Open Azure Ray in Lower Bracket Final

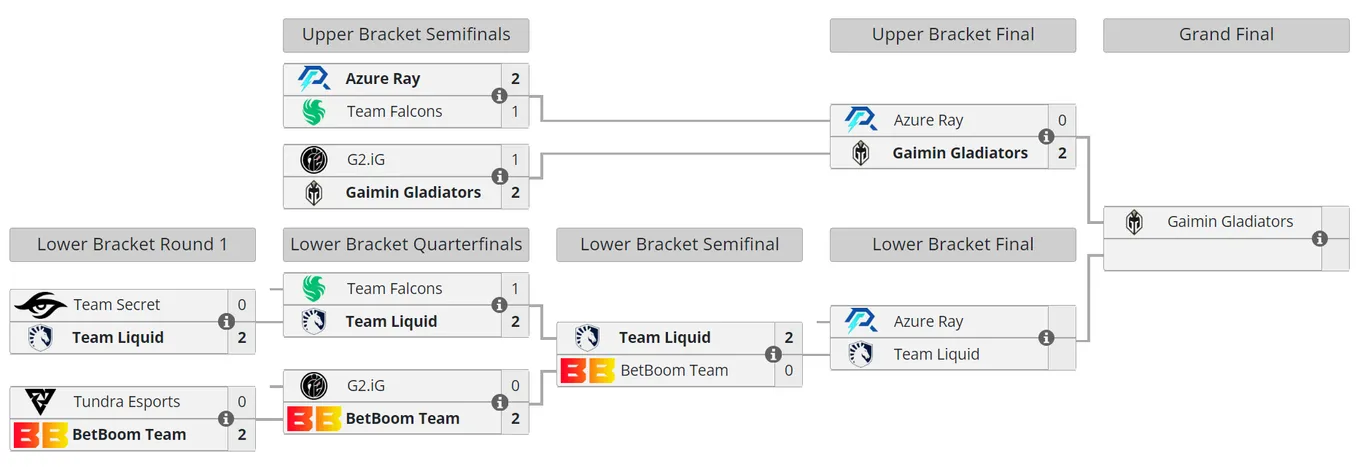point(928,322)
